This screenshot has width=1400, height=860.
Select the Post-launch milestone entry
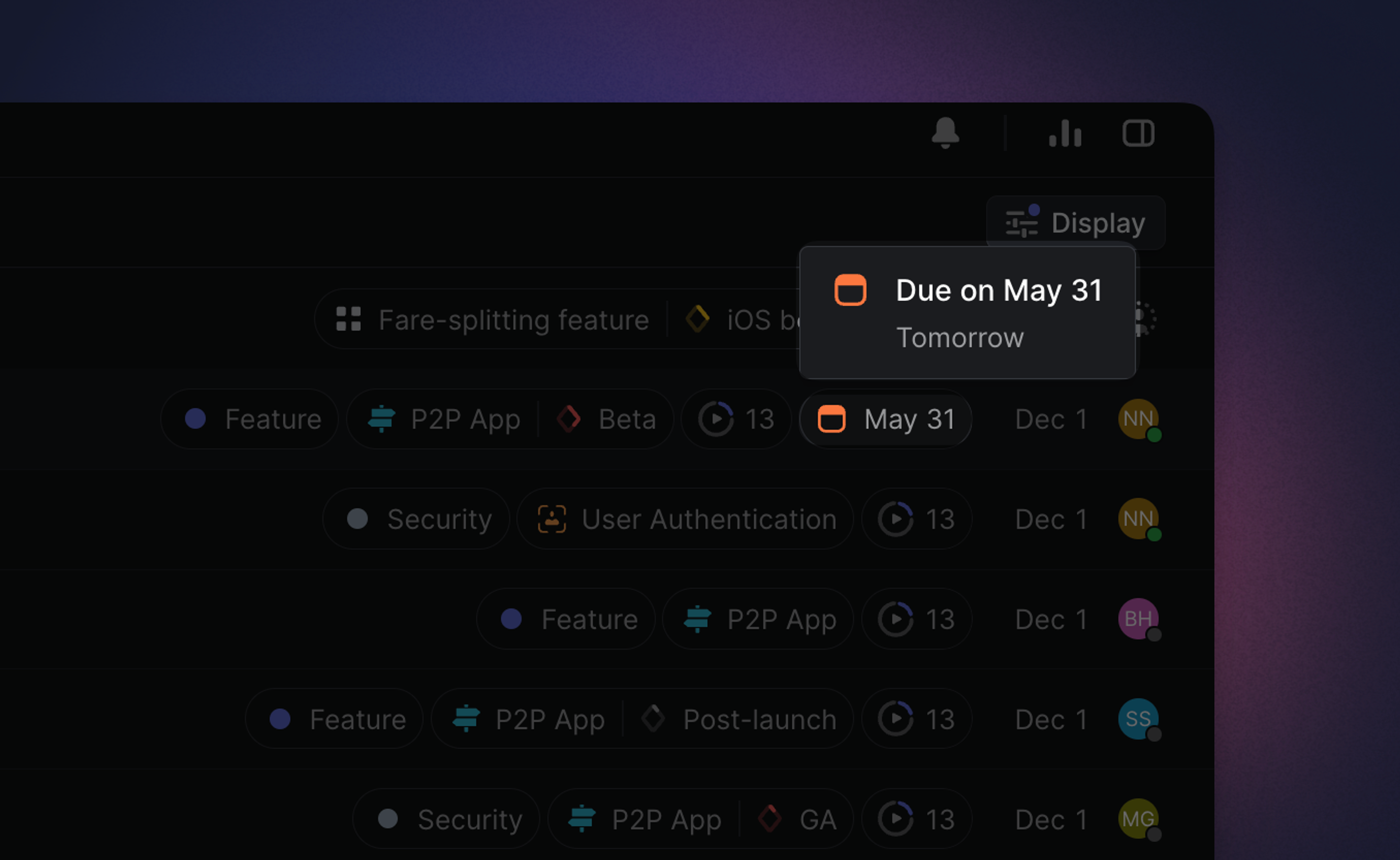point(739,719)
